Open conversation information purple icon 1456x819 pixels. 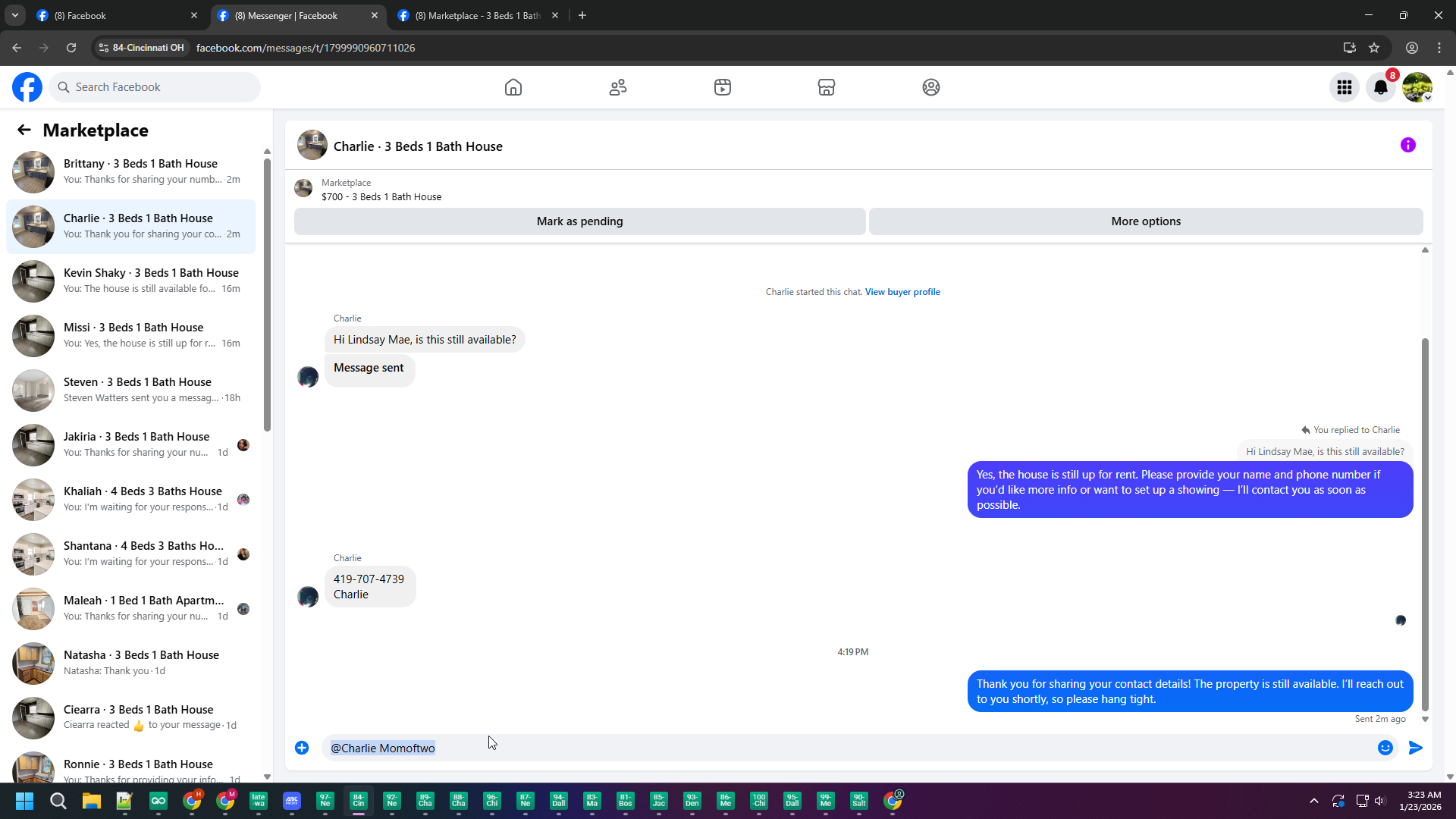coord(1408,145)
